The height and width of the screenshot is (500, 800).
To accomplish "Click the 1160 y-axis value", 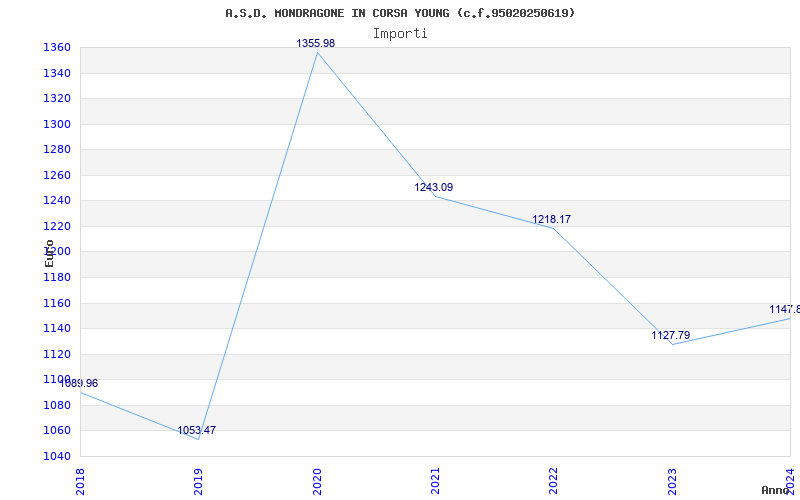I will click(57, 303).
